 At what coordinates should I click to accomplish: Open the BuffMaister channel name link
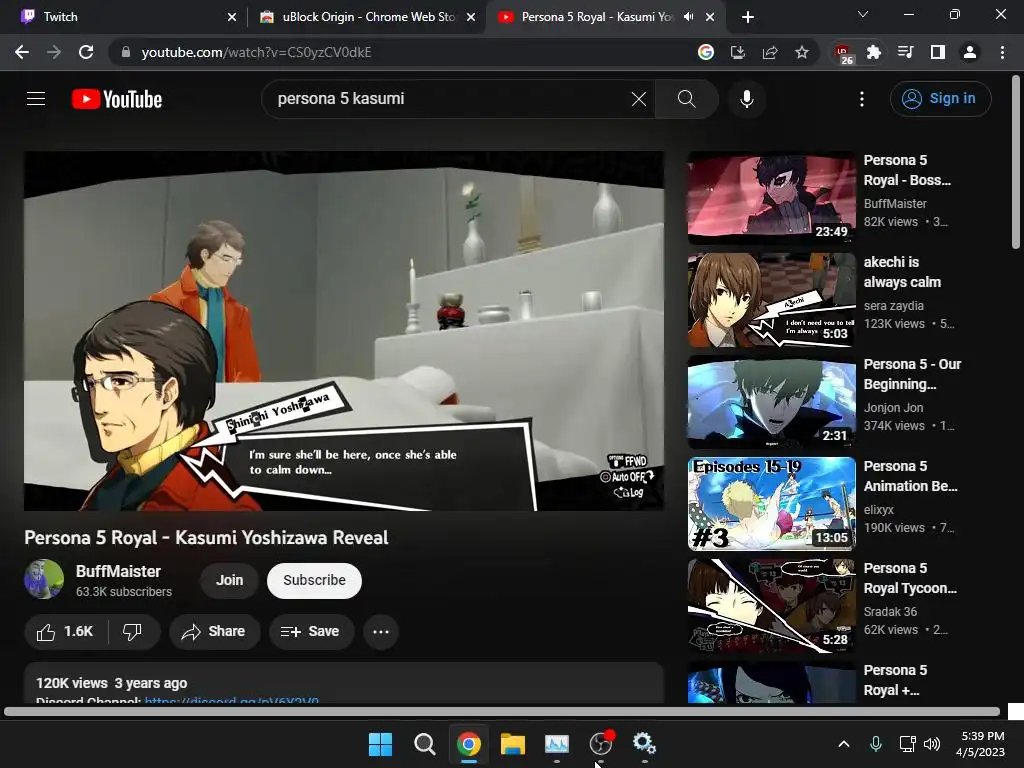[x=118, y=571]
